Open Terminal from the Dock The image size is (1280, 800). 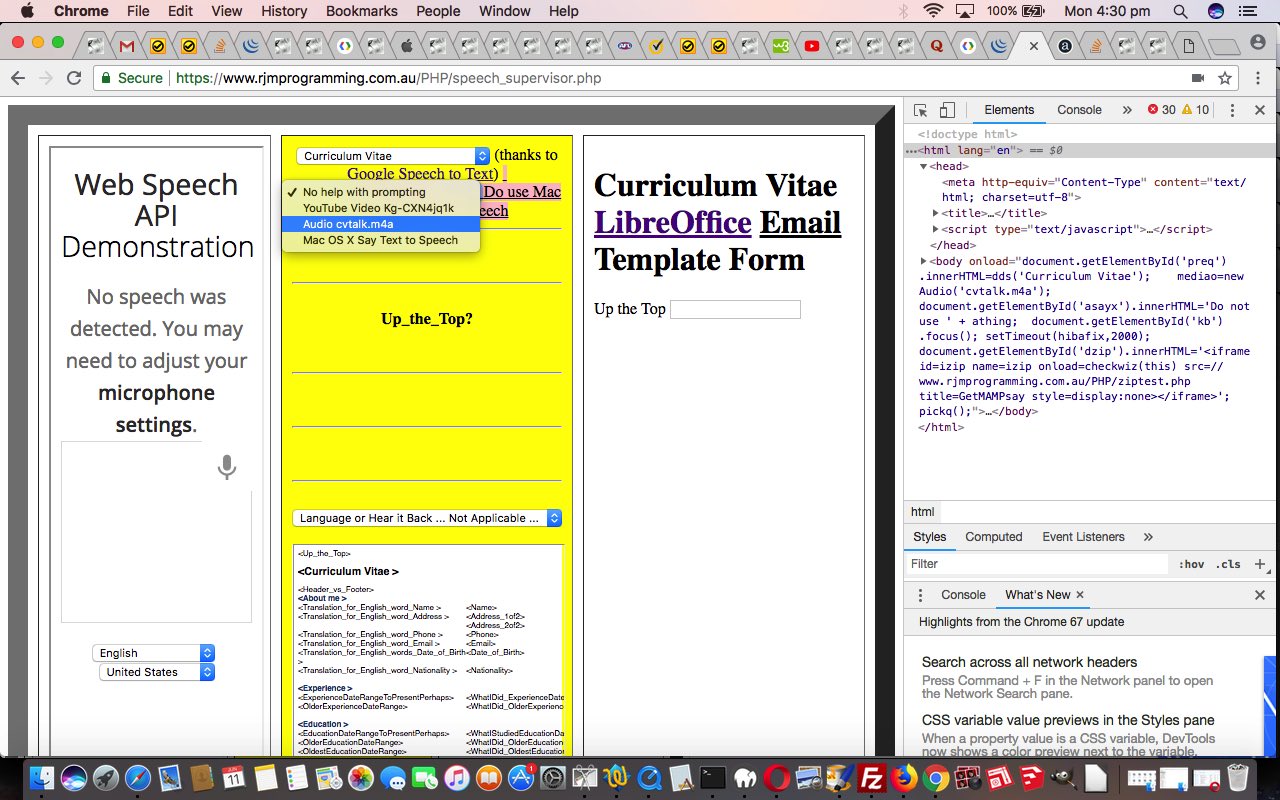713,777
